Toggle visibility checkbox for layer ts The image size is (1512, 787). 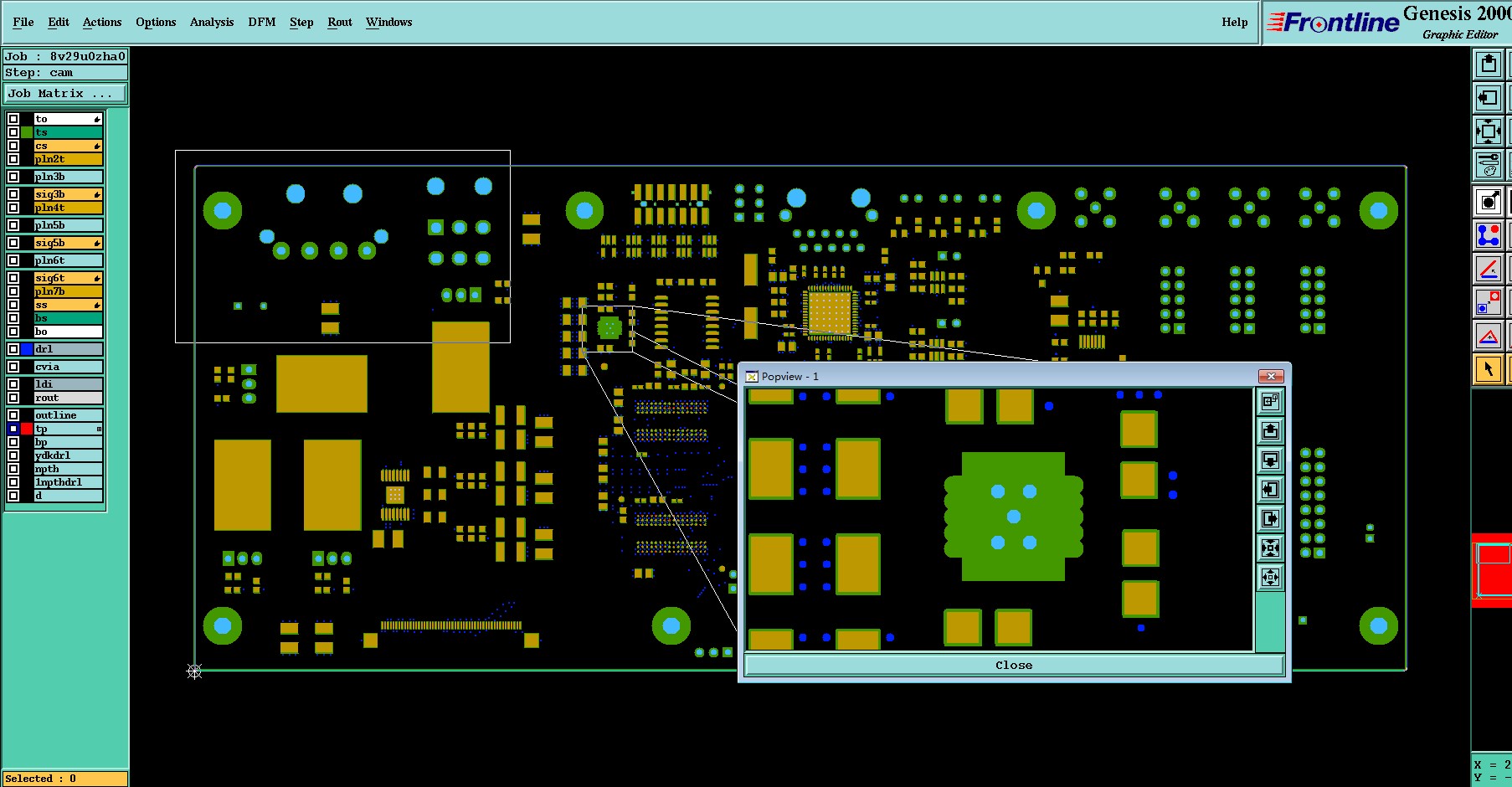13,132
